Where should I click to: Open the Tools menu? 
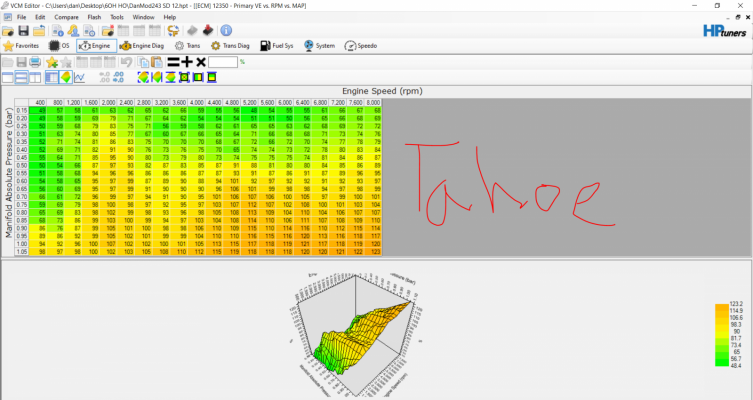click(x=117, y=17)
